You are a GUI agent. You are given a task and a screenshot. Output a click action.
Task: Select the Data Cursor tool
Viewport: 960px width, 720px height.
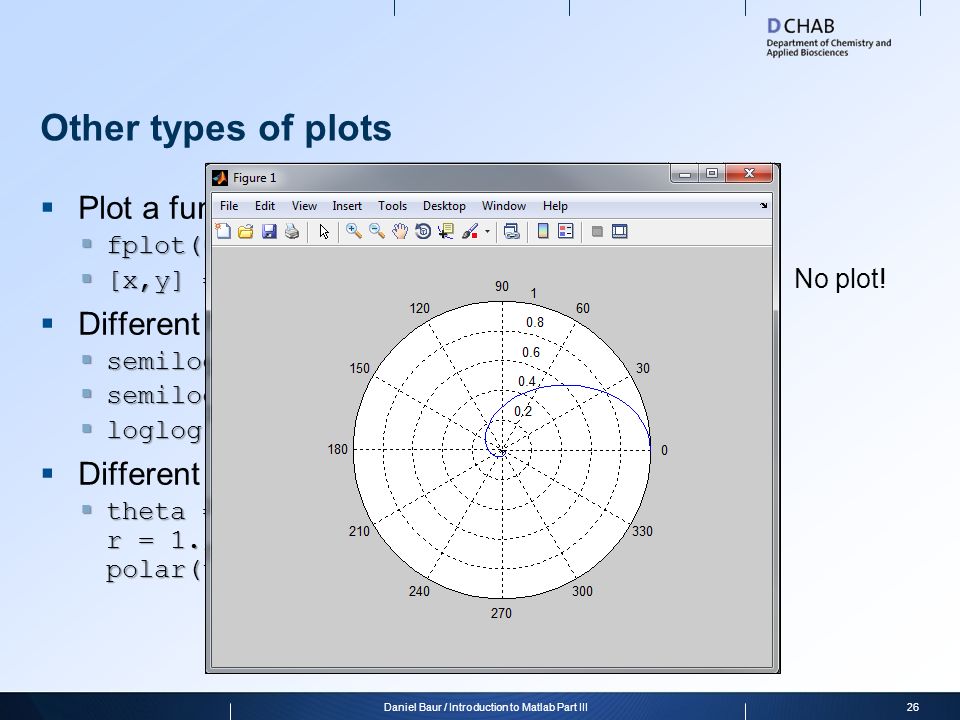click(x=446, y=231)
